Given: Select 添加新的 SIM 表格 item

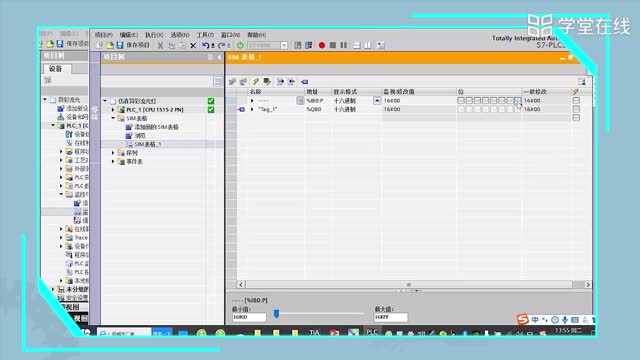Looking at the screenshot, I should 156,127.
